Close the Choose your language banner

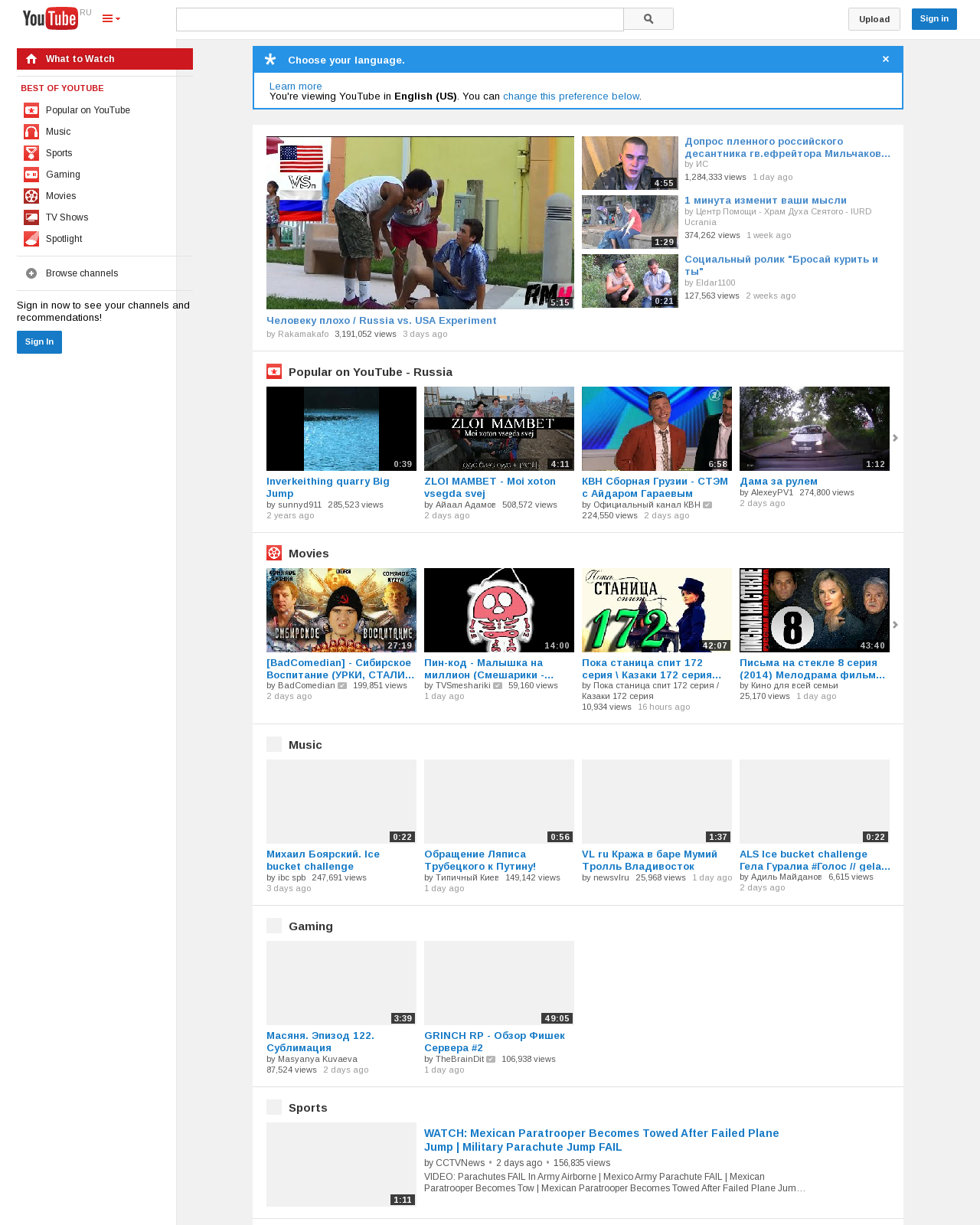886,59
